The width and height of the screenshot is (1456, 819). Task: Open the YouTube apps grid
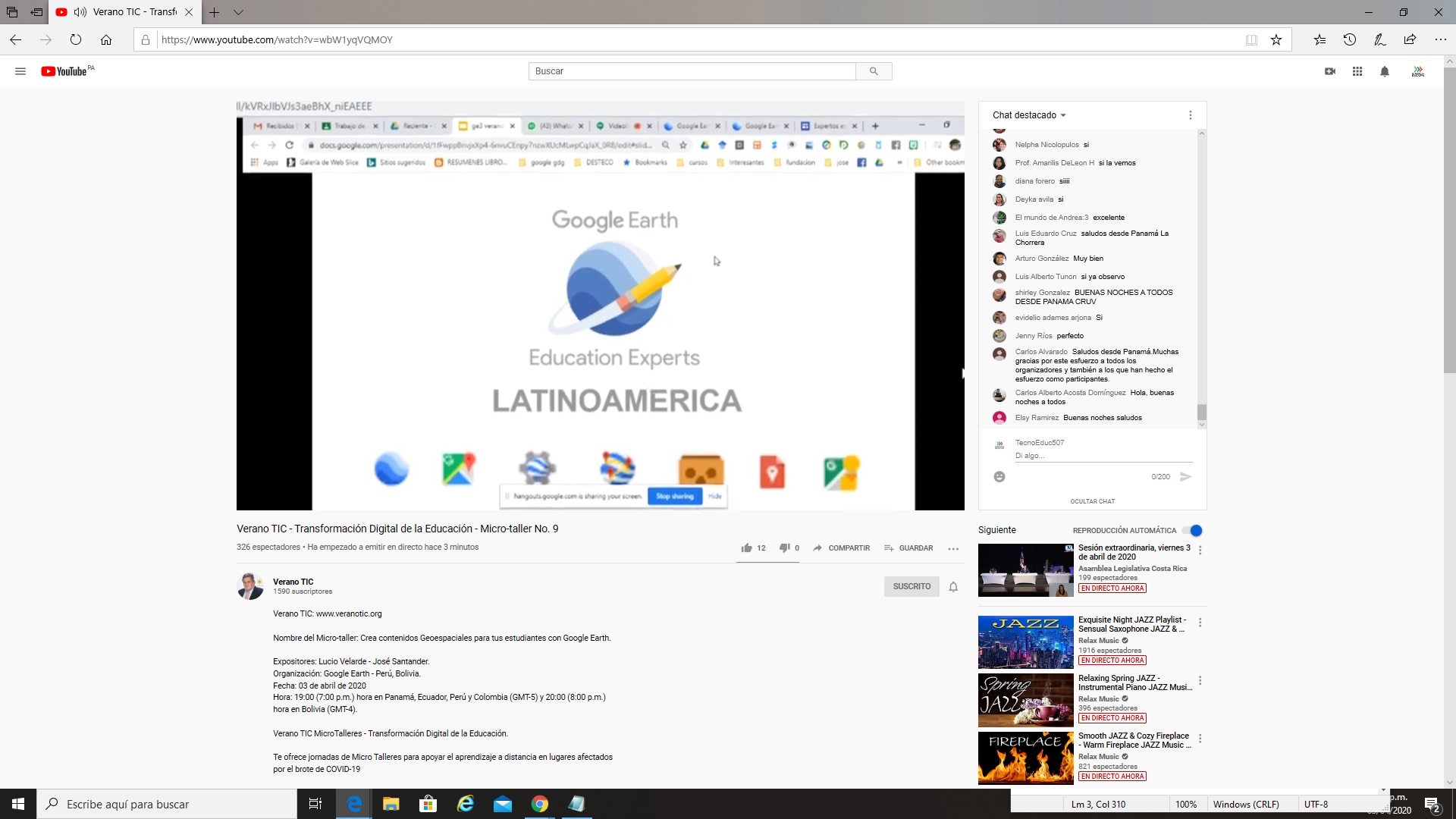point(1357,71)
